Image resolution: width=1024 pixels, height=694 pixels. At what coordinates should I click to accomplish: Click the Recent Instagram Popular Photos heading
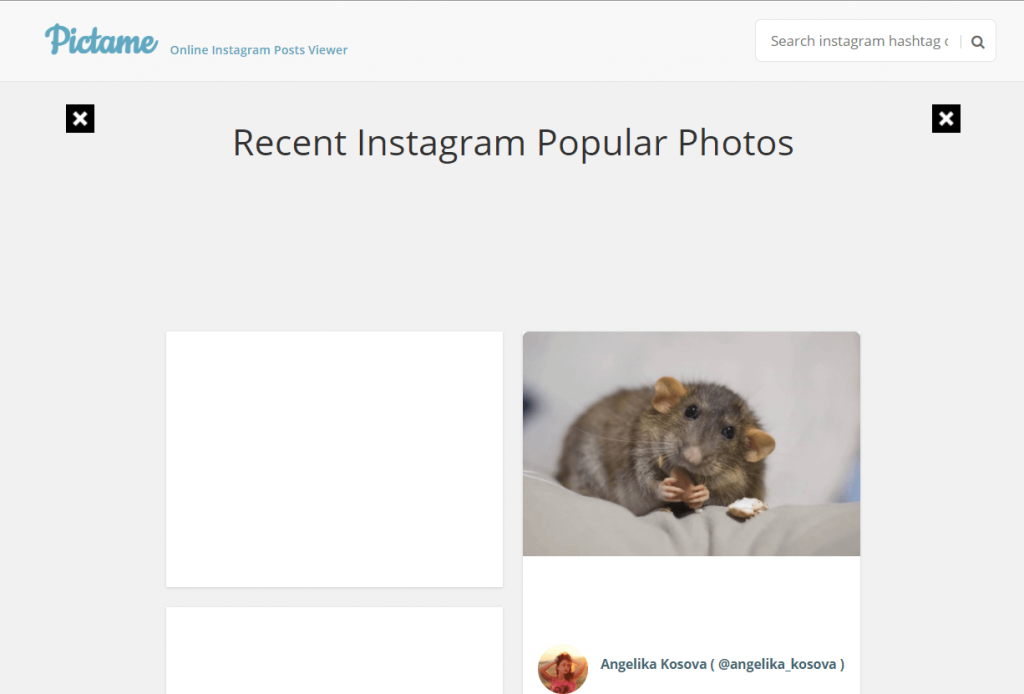tap(513, 142)
